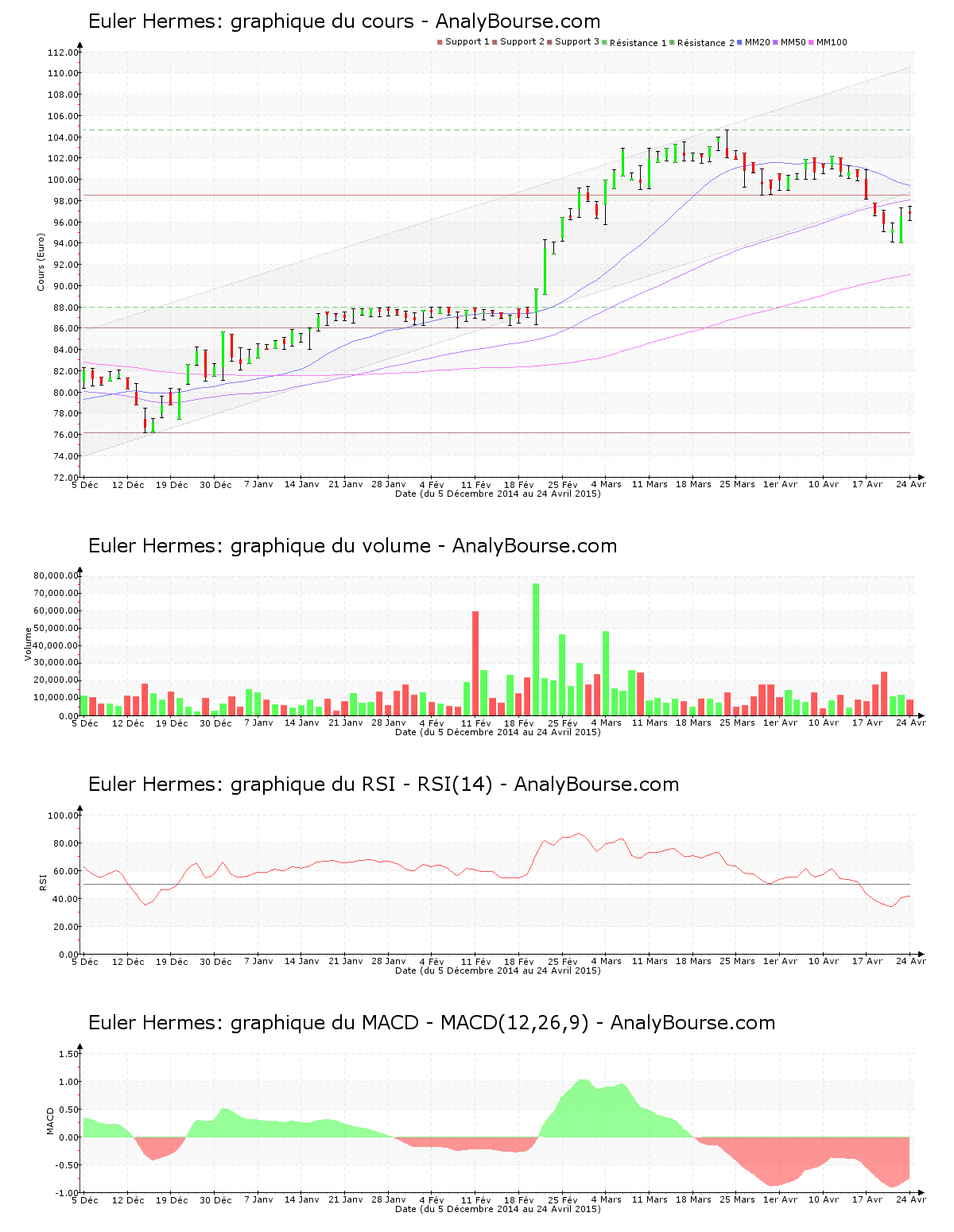The height and width of the screenshot is (1232, 954).
Task: Click the -0.50 MACD axis value
Action: coord(67,1165)
